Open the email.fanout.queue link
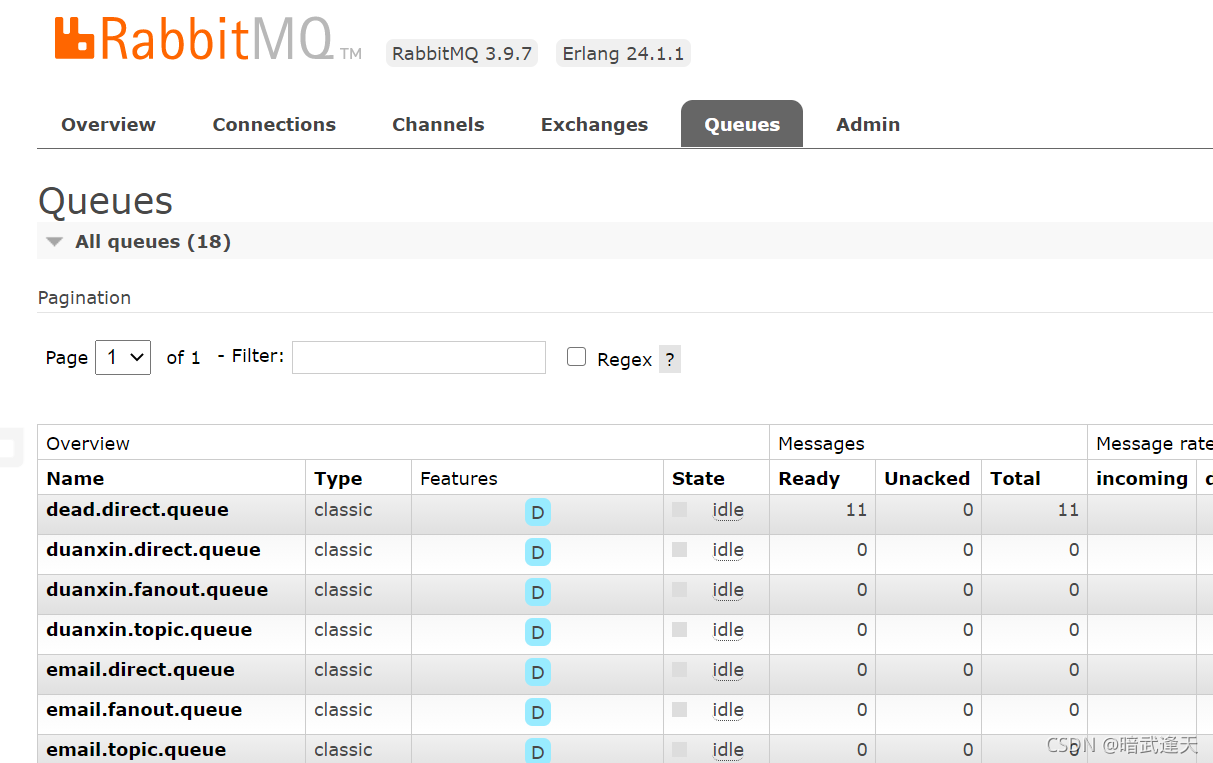Viewport: 1213px width, 763px height. 144,709
